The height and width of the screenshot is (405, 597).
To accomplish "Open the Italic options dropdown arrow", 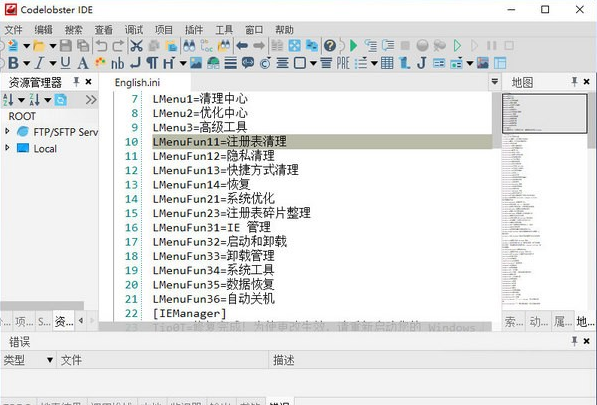I will coord(53,63).
